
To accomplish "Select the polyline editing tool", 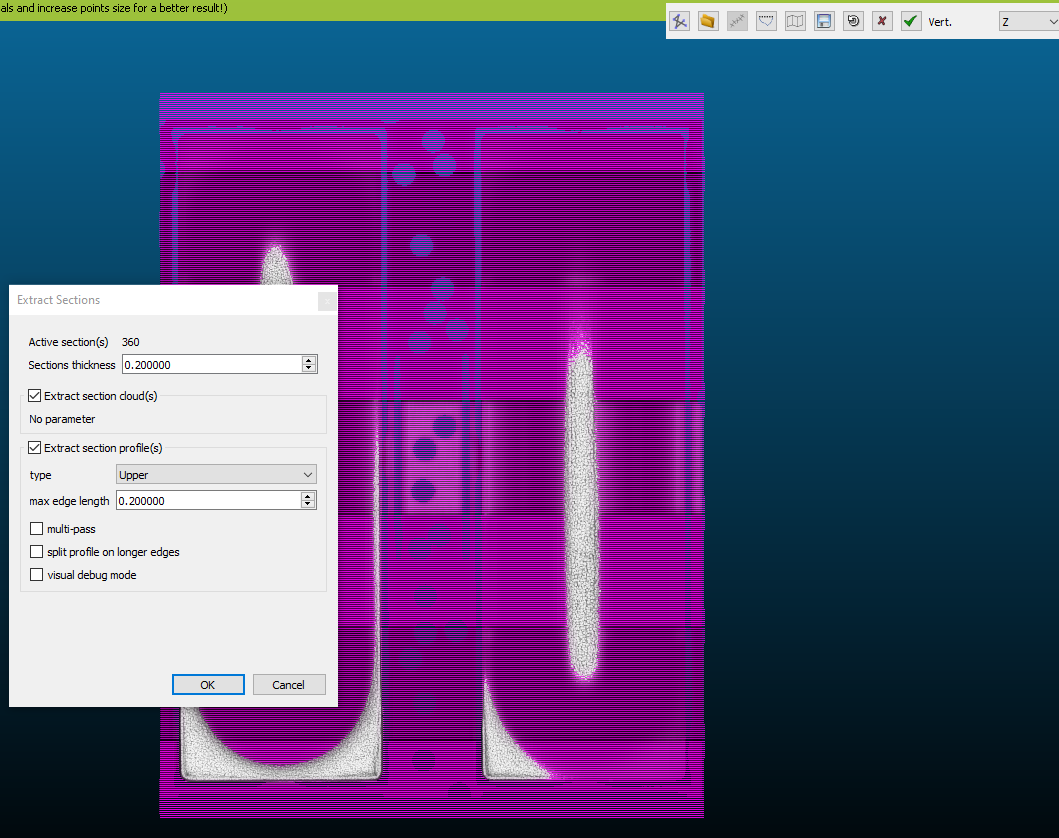I will [x=679, y=20].
